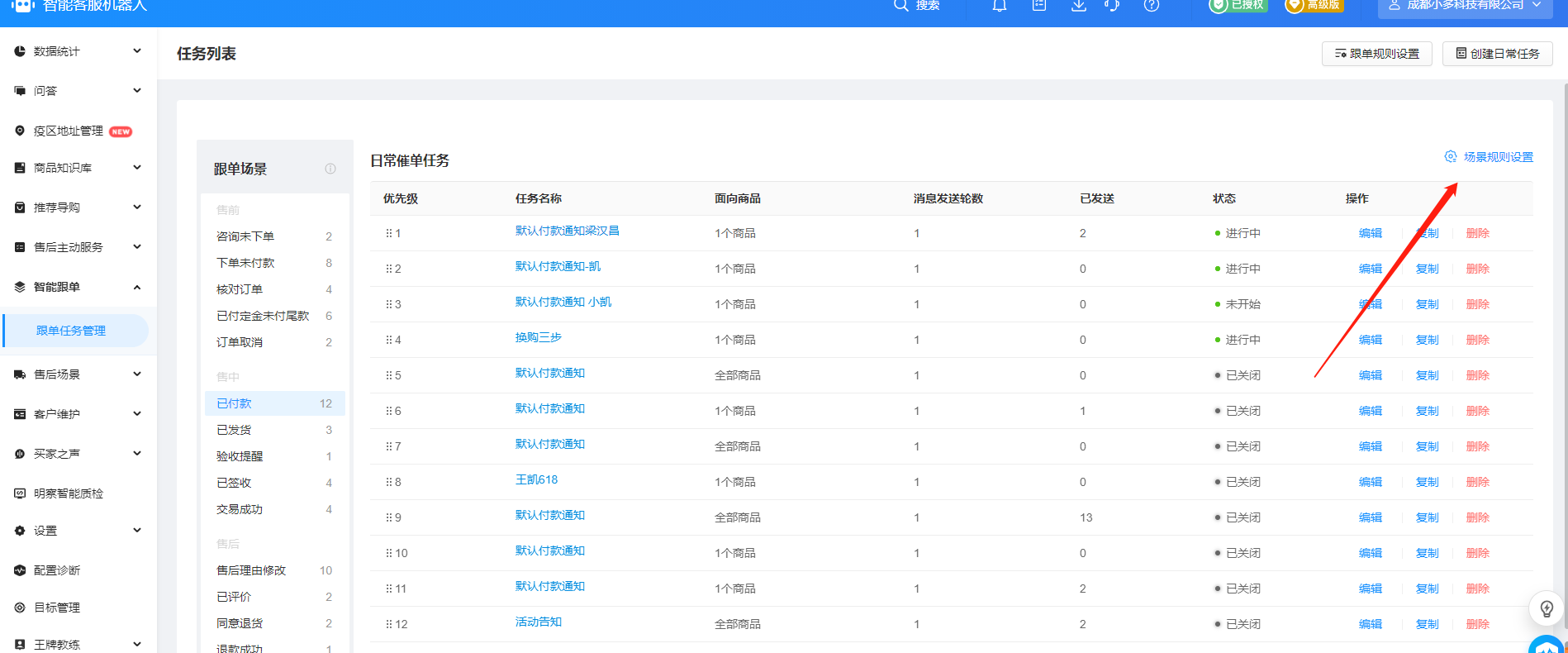Screen dimensions: 1568x653
Task: Click the 智能跟单 layers icon
Action: pyautogui.click(x=20, y=287)
